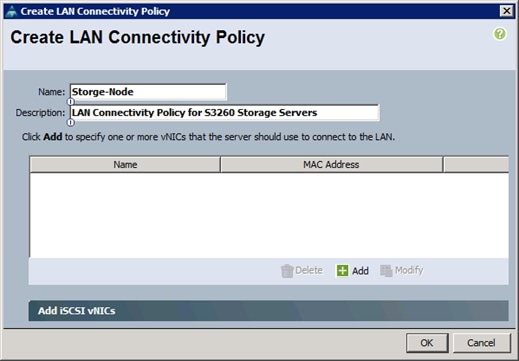The width and height of the screenshot is (519, 361).
Task: Click the unlabeled third column header
Action: (x=476, y=164)
